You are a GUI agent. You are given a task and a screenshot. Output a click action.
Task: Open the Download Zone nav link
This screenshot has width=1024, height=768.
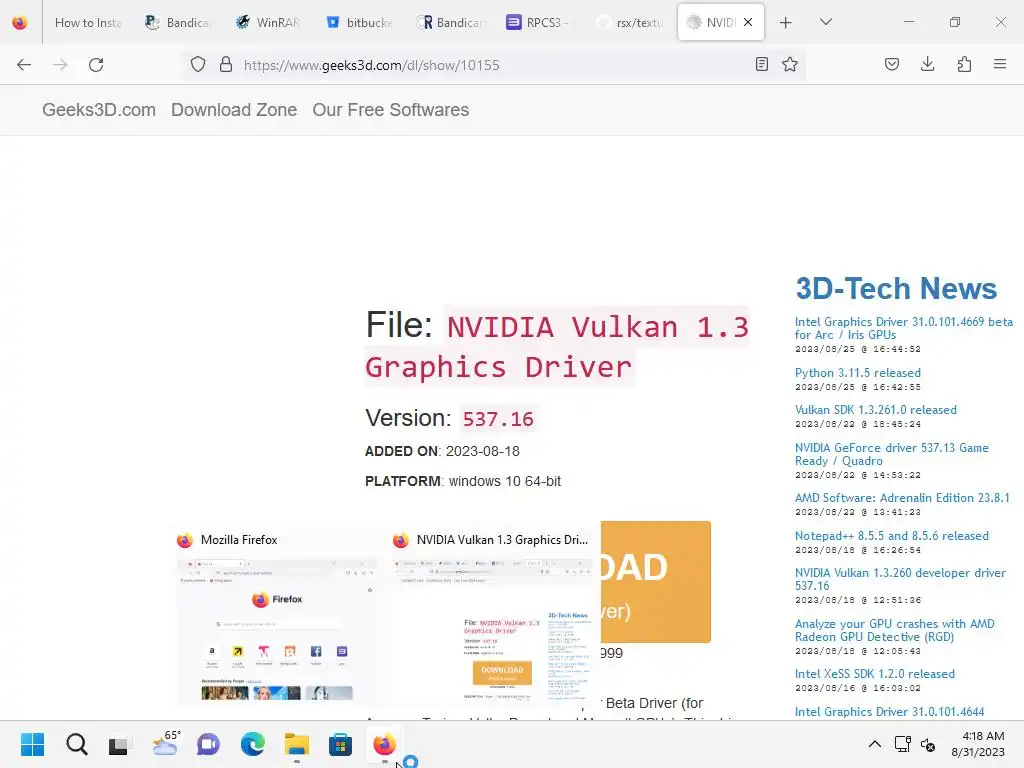point(234,110)
